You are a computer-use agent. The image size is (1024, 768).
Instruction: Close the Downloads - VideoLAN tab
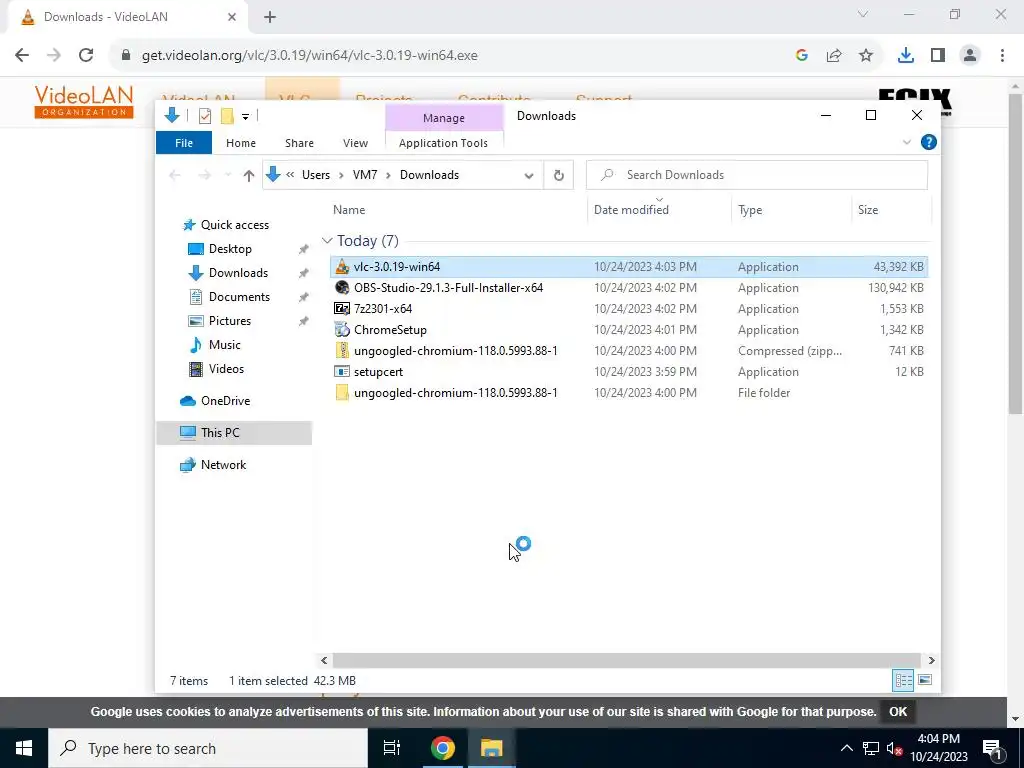point(232,17)
